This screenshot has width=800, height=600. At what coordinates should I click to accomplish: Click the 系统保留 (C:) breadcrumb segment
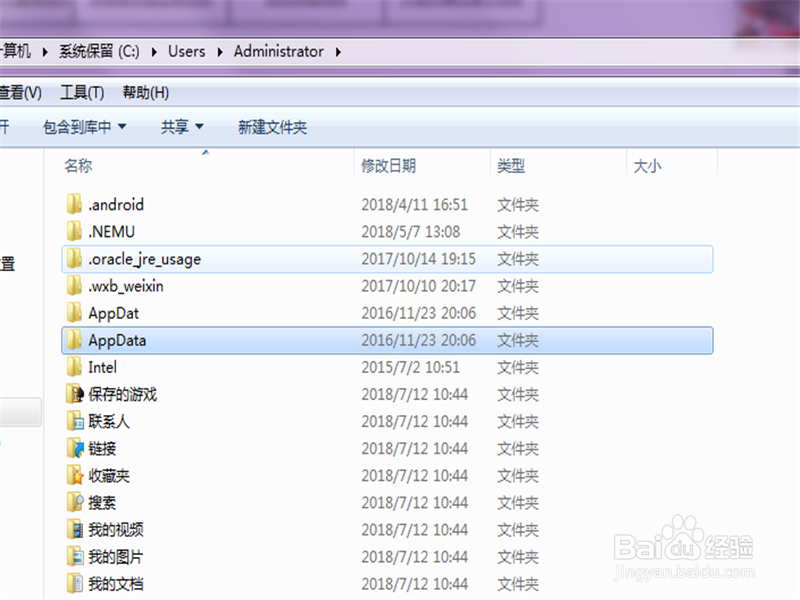click(99, 52)
